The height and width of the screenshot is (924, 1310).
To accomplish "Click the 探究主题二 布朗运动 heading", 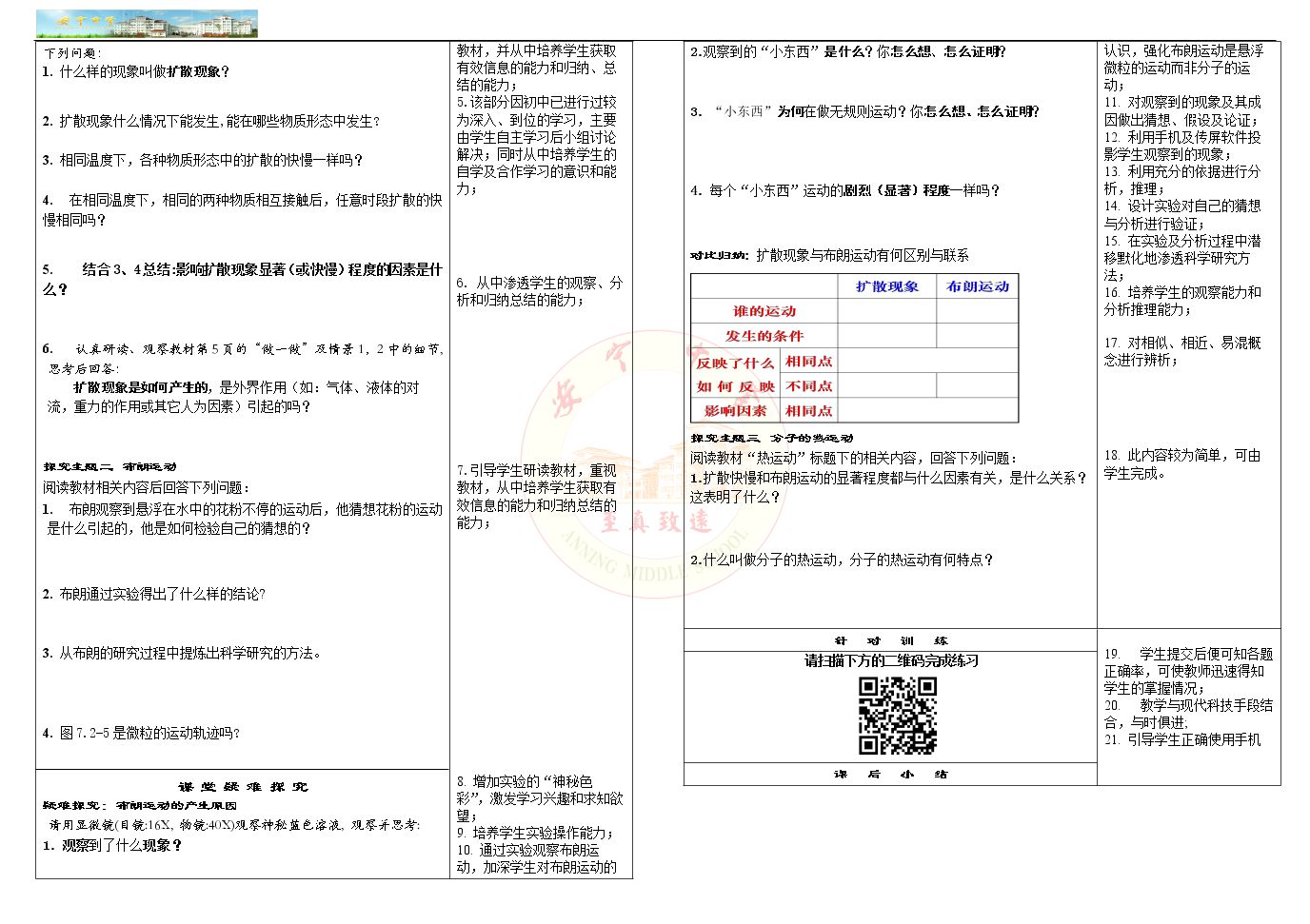I will point(110,467).
